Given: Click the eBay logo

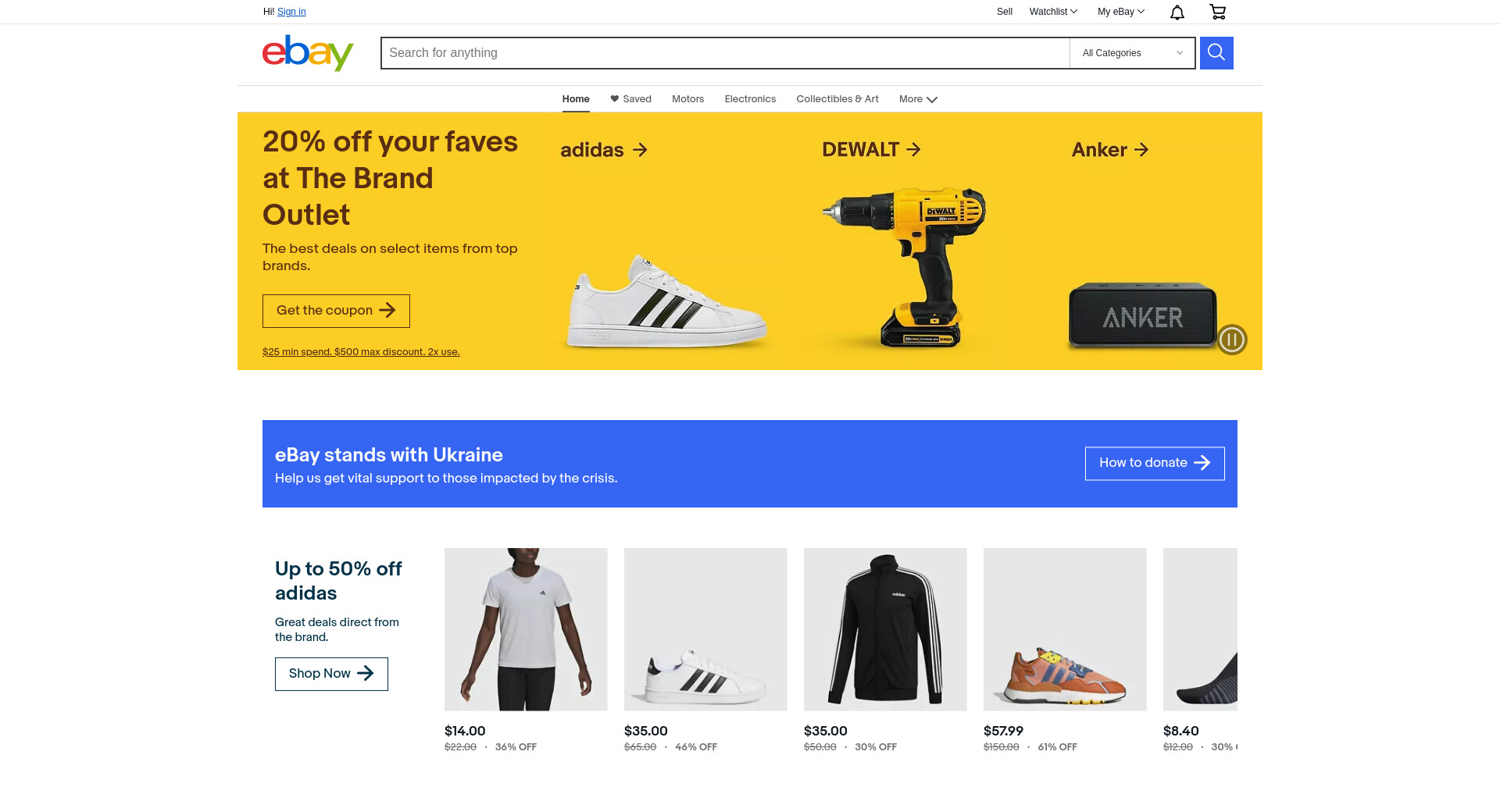Looking at the screenshot, I should 308,53.
